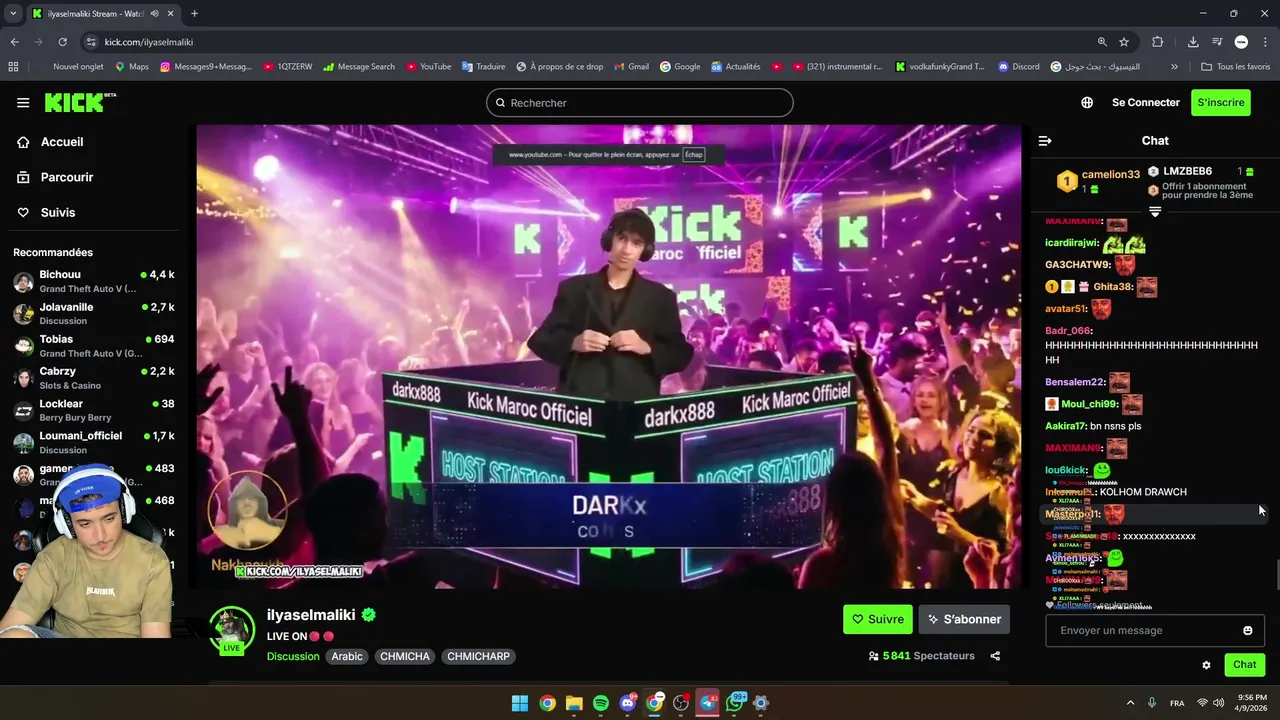Open Tobias recommended channel
Image resolution: width=1280 pixels, height=720 pixels.
click(94, 345)
